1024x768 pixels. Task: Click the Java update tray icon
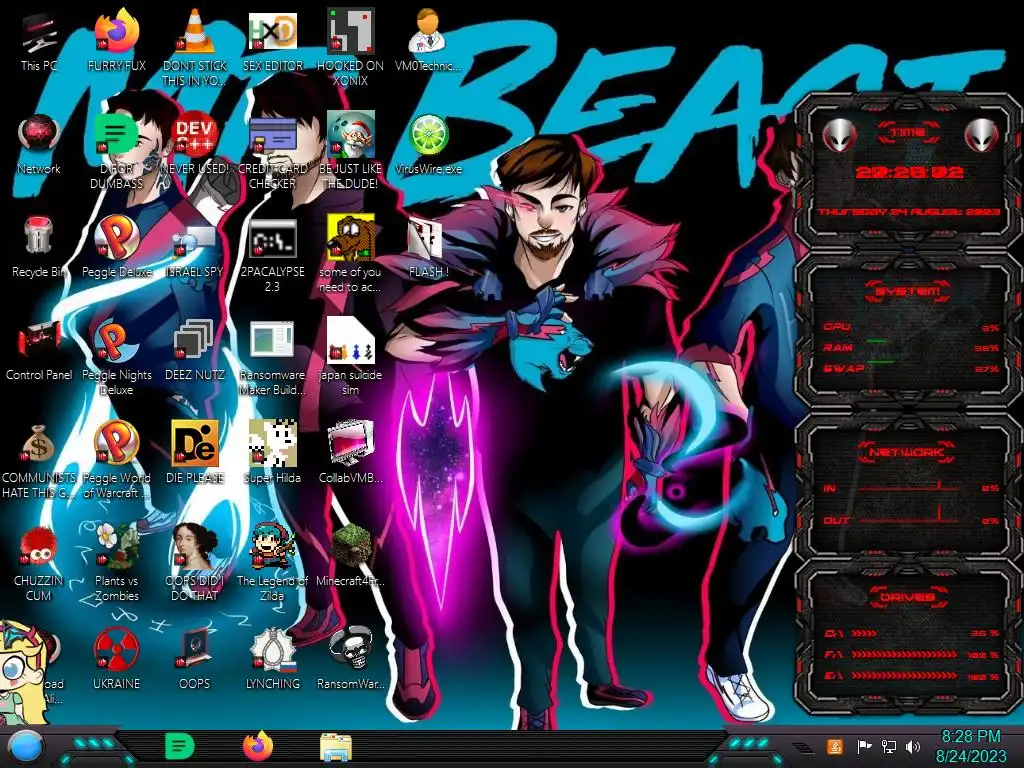point(834,746)
